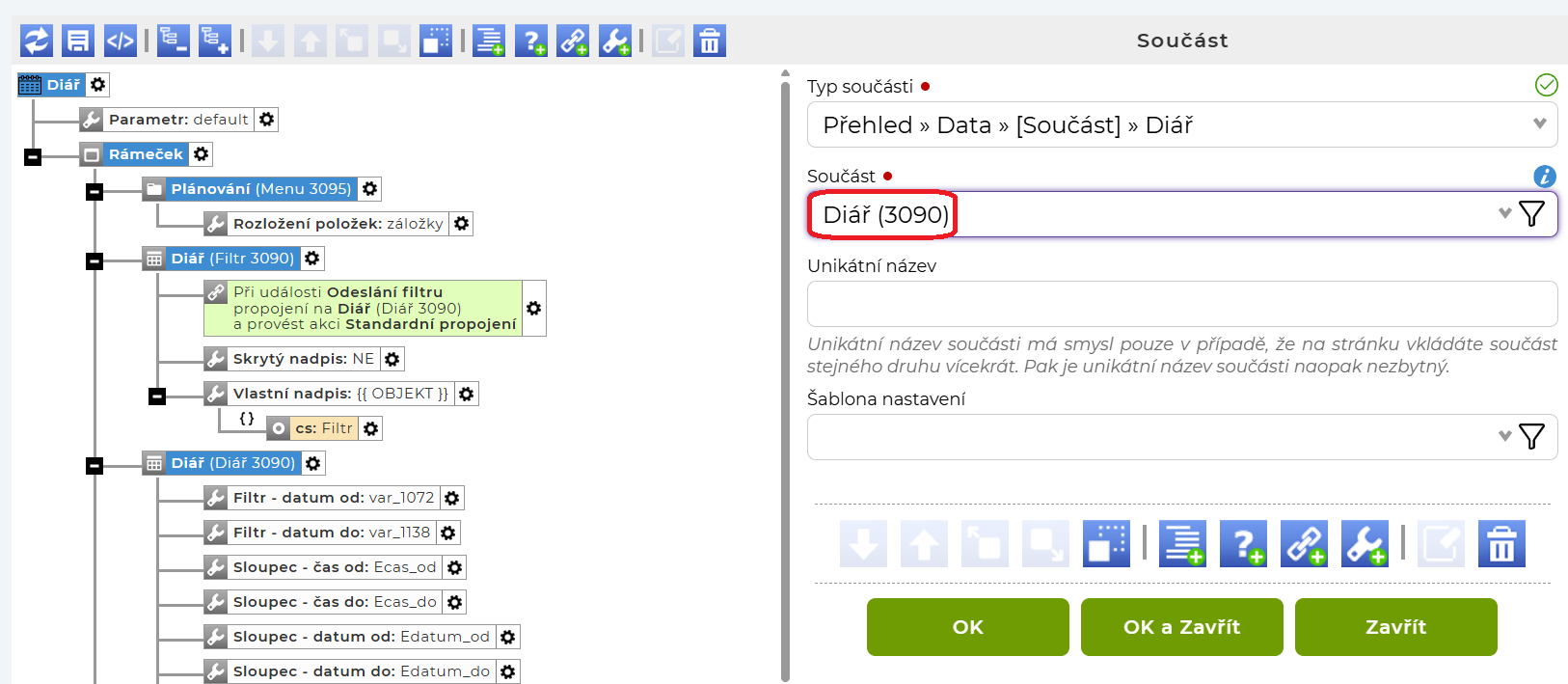Click the Zavřít button
The width and height of the screenshot is (1568, 684).
coord(1395,627)
